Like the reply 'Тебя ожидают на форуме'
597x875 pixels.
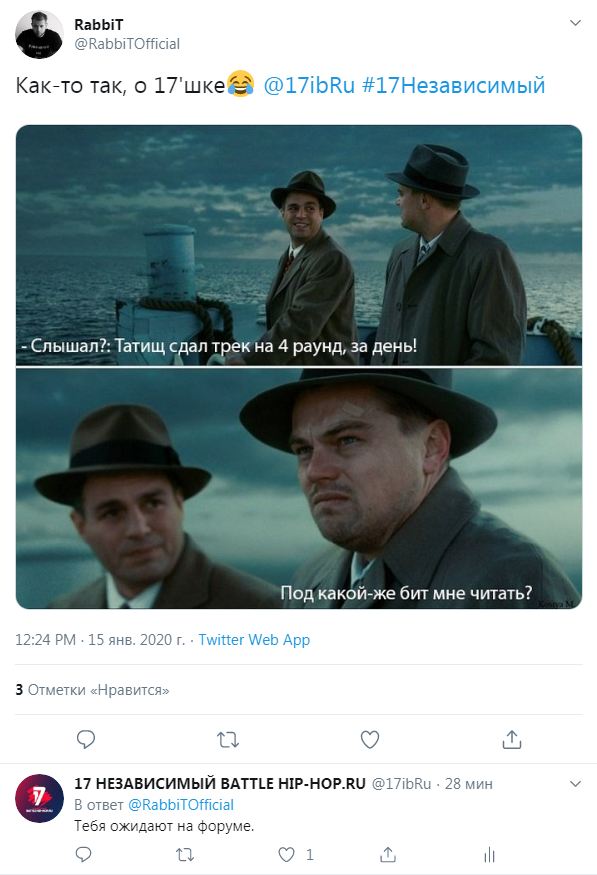pyautogui.click(x=286, y=854)
